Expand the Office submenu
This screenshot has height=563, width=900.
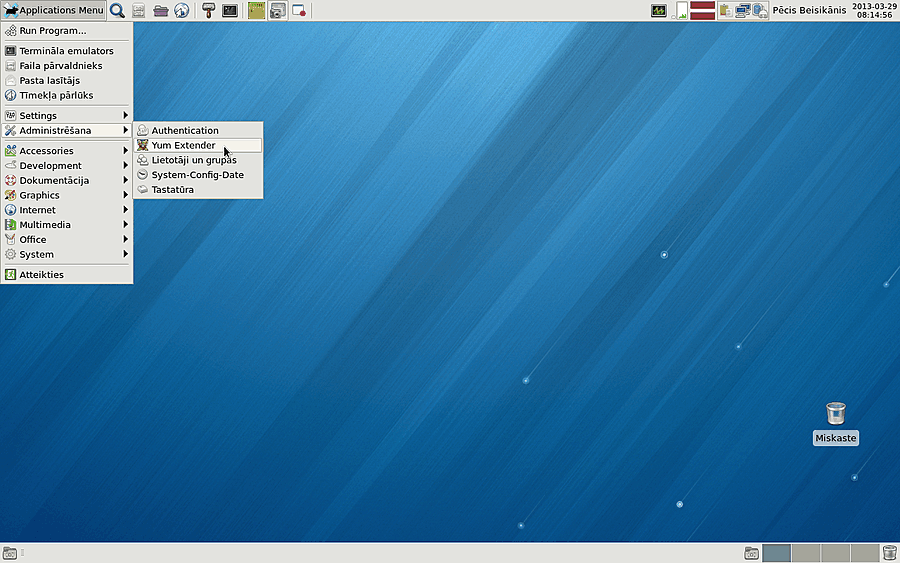point(67,239)
